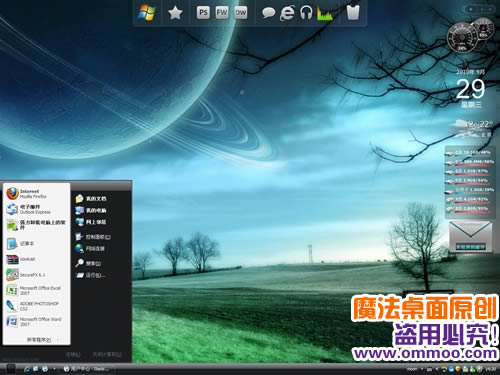
Task: Launch Photoshop from the PS dock icon
Action: pyautogui.click(x=203, y=13)
